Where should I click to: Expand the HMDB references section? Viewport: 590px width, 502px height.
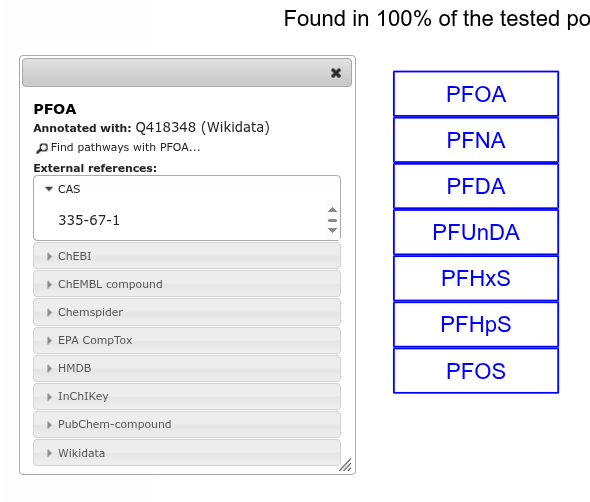tap(187, 368)
